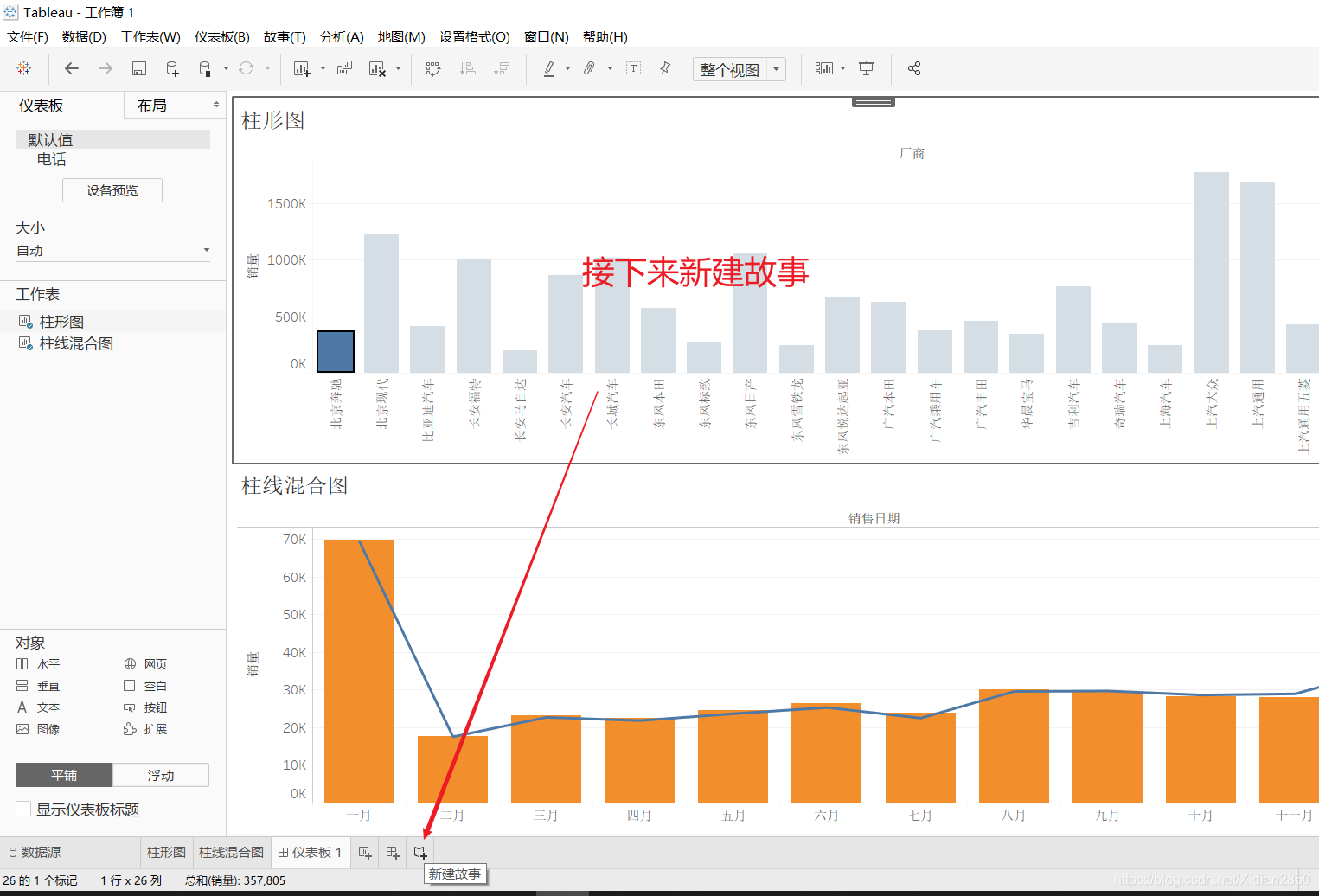Sort ascending toolbar icon

pyautogui.click(x=468, y=68)
